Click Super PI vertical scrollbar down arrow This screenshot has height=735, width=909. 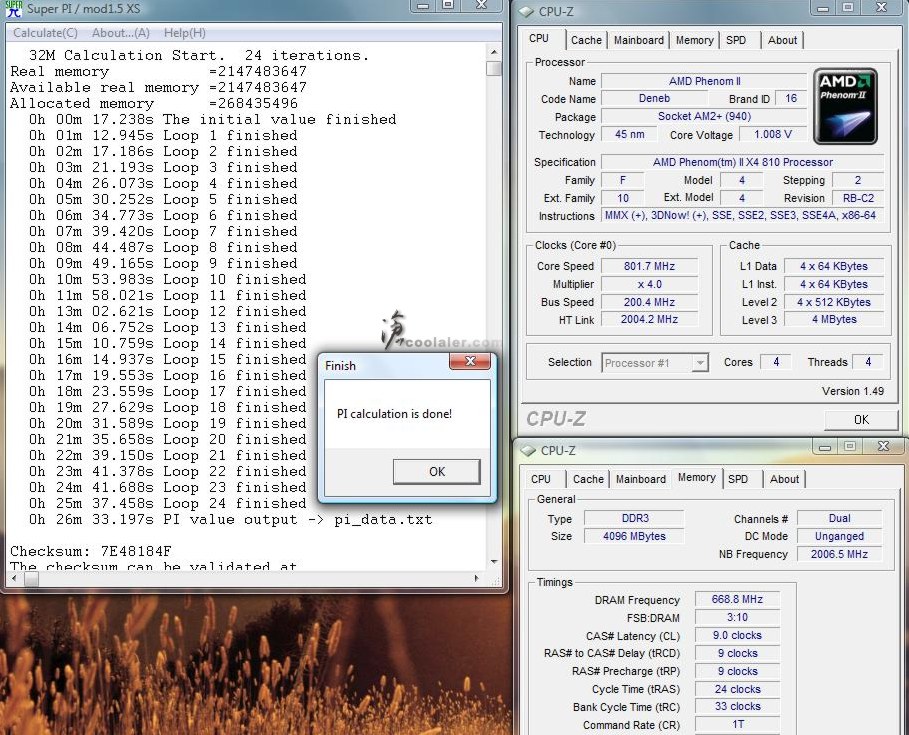point(493,561)
